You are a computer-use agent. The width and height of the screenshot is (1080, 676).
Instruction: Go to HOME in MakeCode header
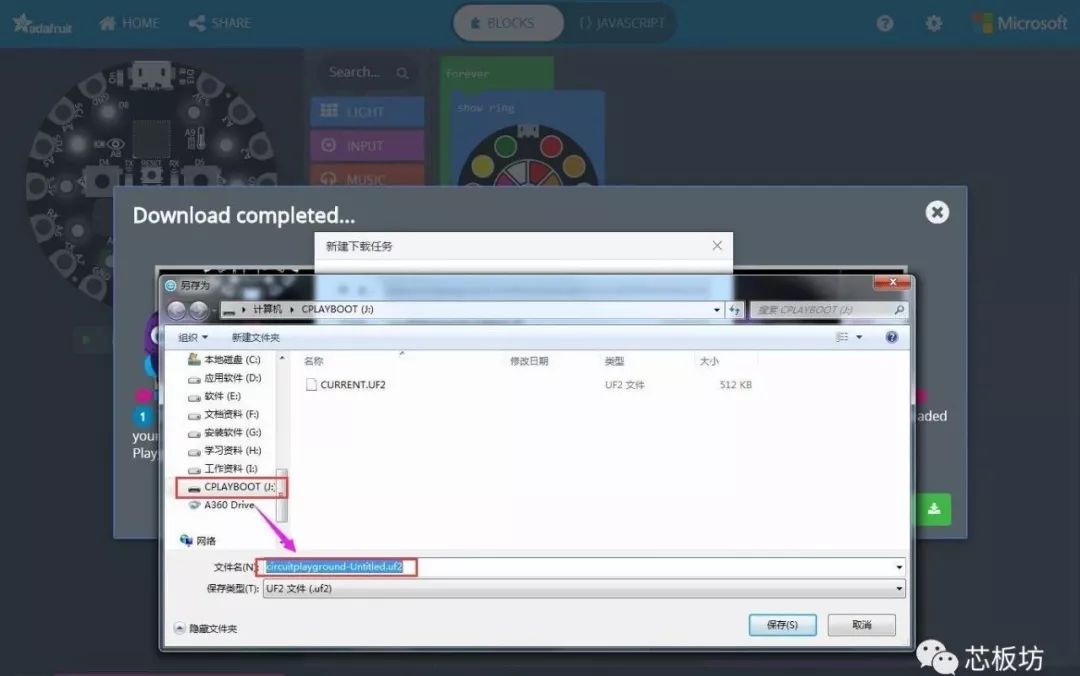(129, 23)
